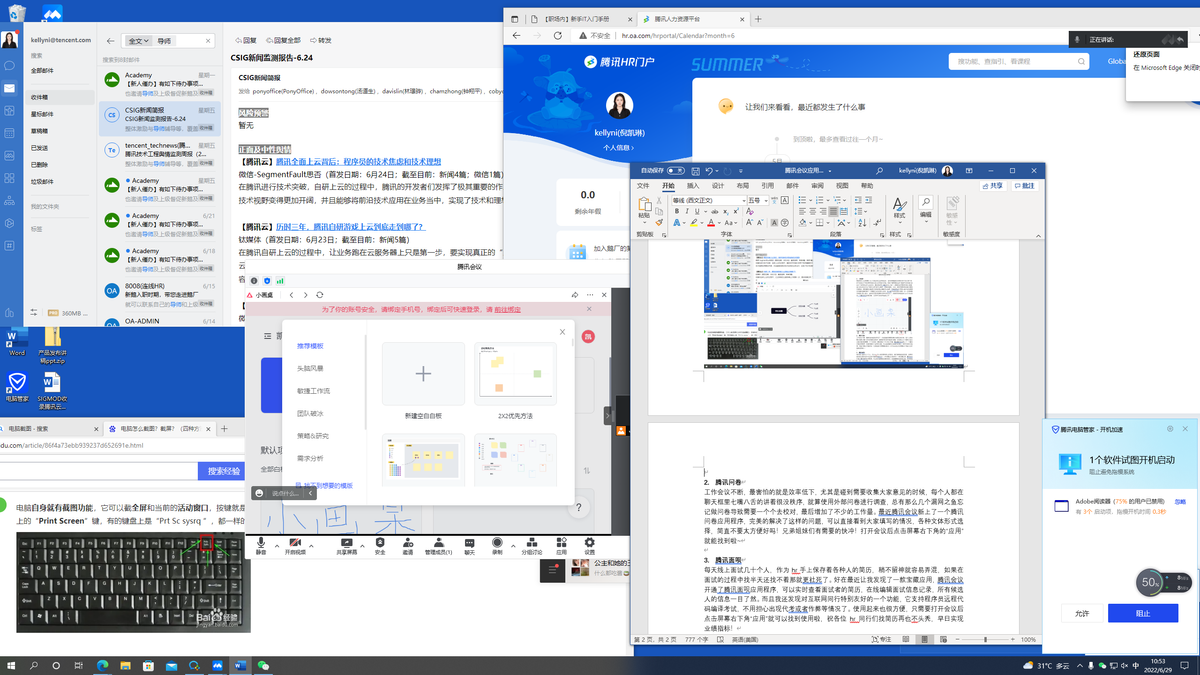Image resolution: width=1200 pixels, height=675 pixels.
Task: Open Word 视图 ribbon tab
Action: point(842,186)
